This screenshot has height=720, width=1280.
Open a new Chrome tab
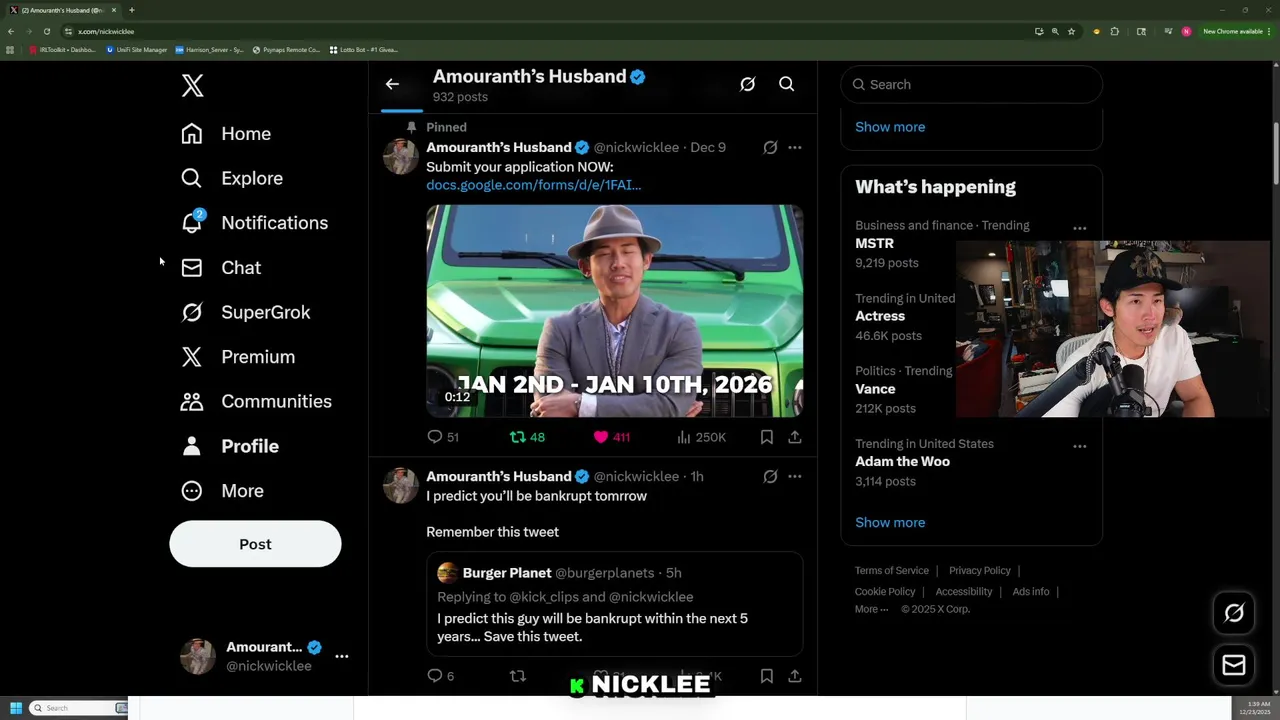[131, 10]
